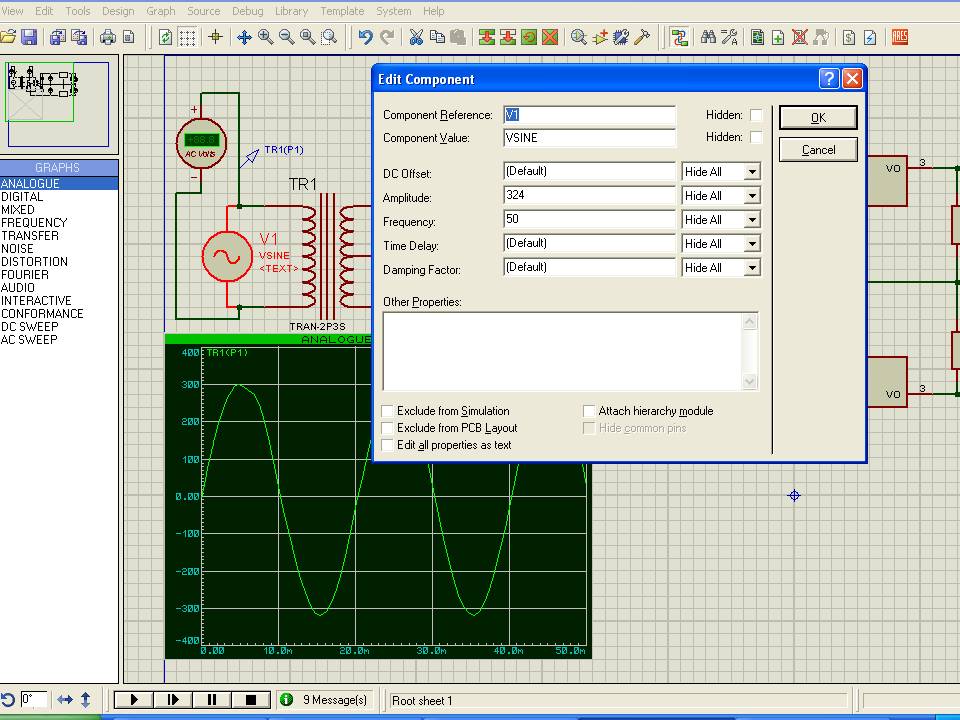Click the Cut scissors icon
The height and width of the screenshot is (720, 960).
[416, 37]
